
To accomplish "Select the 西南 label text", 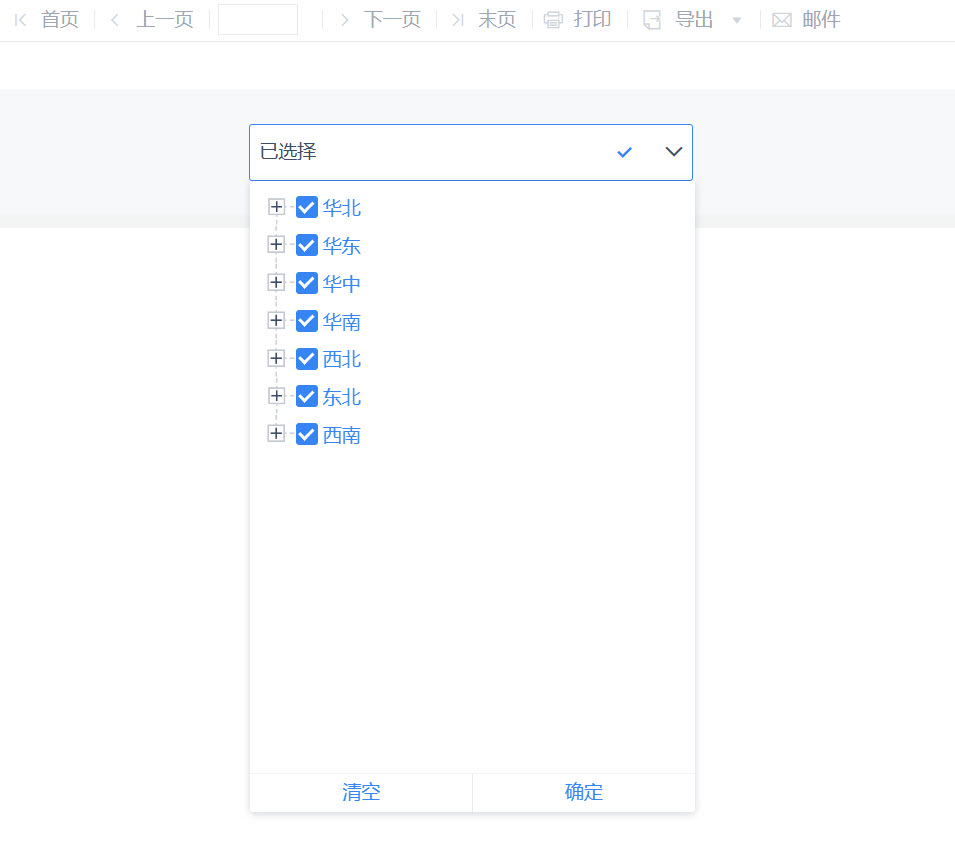I will [x=342, y=434].
